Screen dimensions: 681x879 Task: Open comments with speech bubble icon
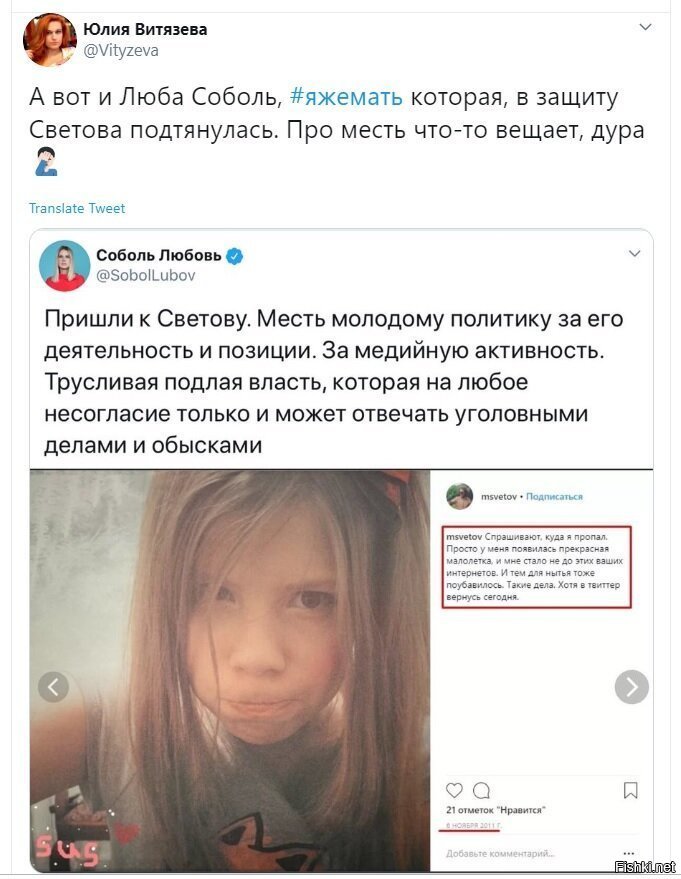(481, 790)
